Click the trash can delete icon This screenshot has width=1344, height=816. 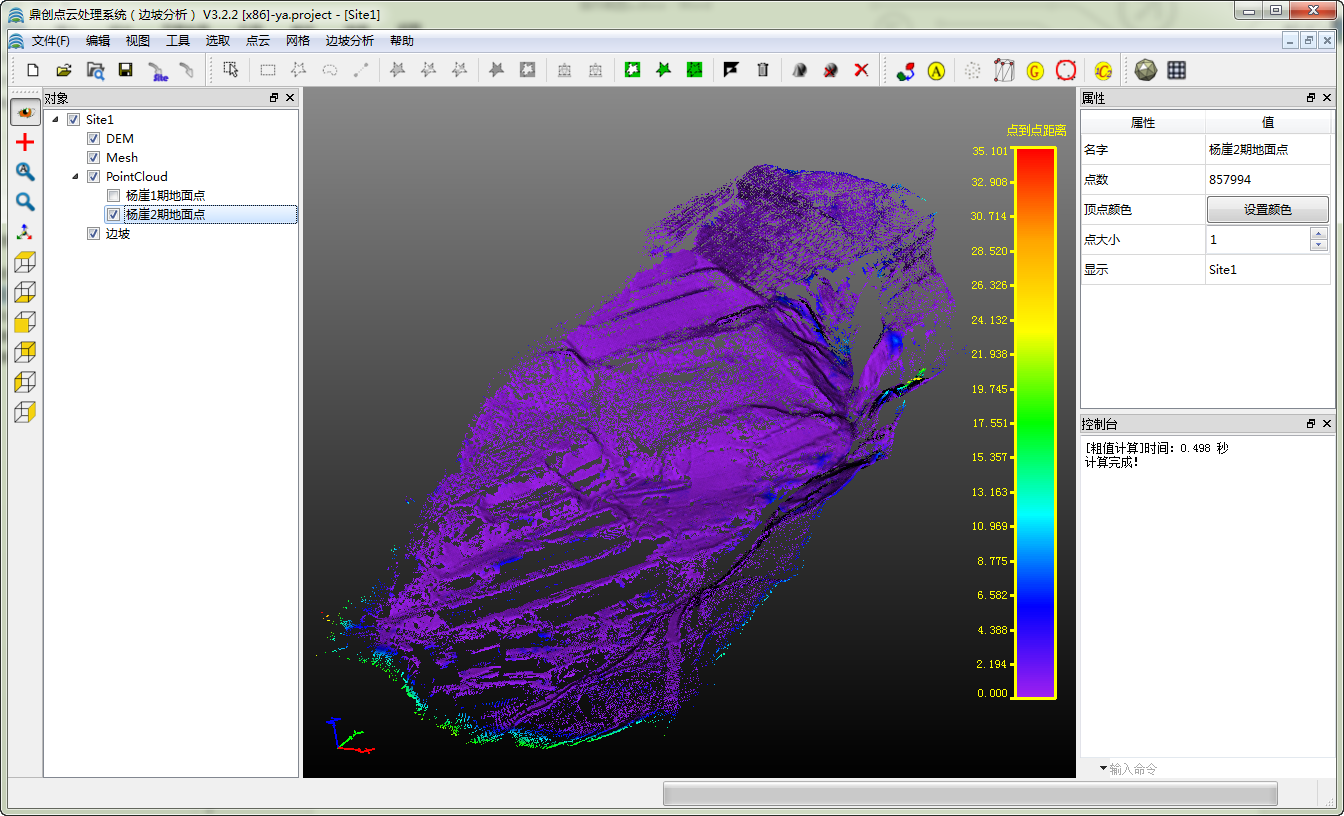tap(763, 70)
